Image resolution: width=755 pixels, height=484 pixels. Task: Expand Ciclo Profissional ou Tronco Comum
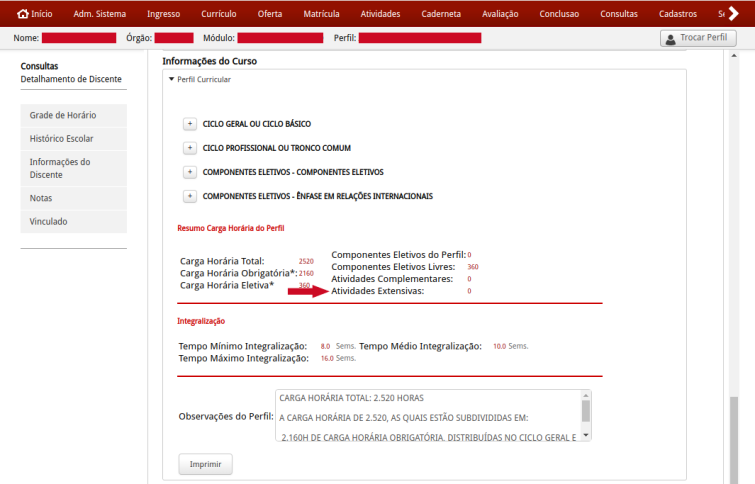coord(190,148)
